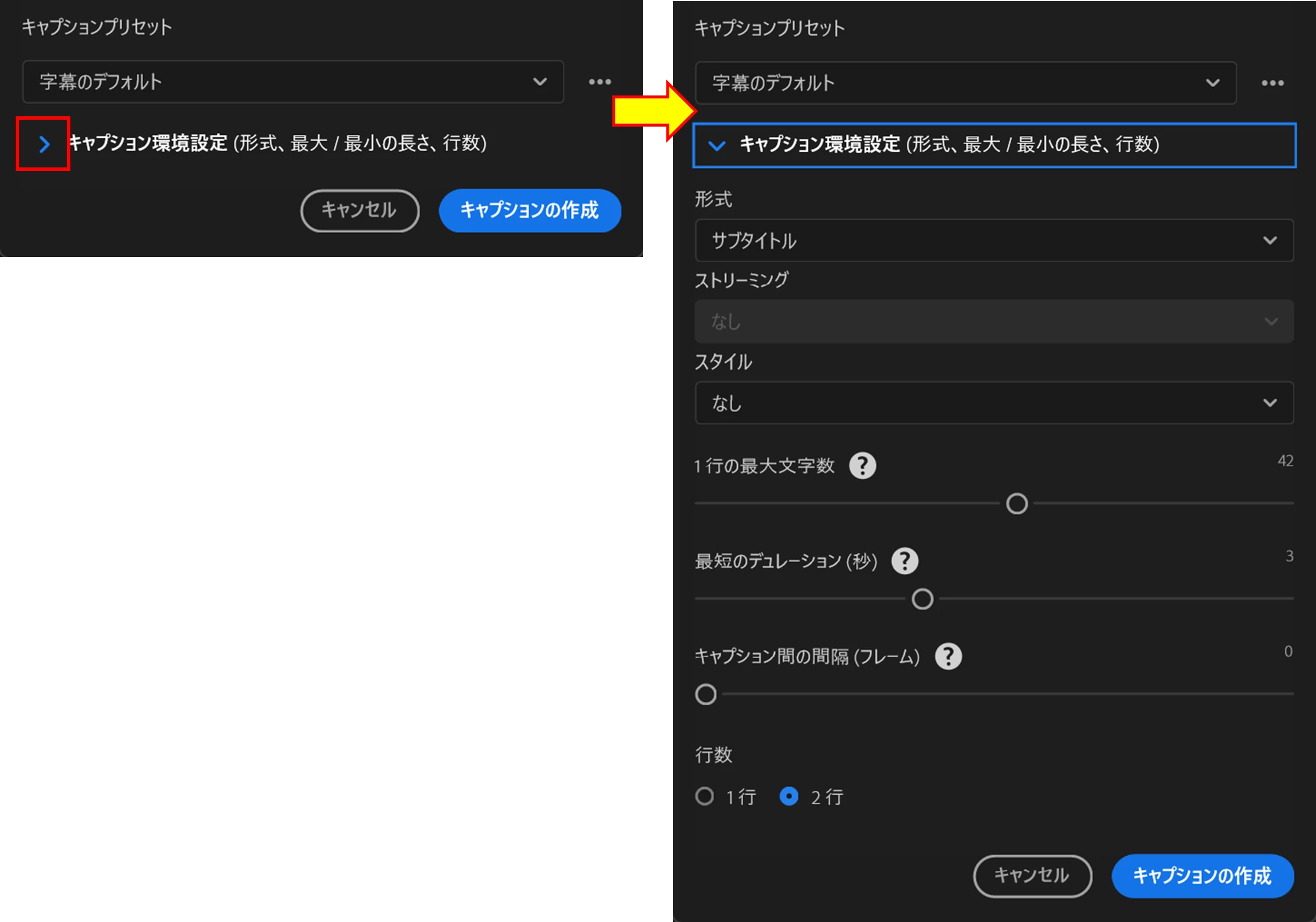Click キャンセル button in right dialog
The width and height of the screenshot is (1316, 922).
tap(1032, 875)
